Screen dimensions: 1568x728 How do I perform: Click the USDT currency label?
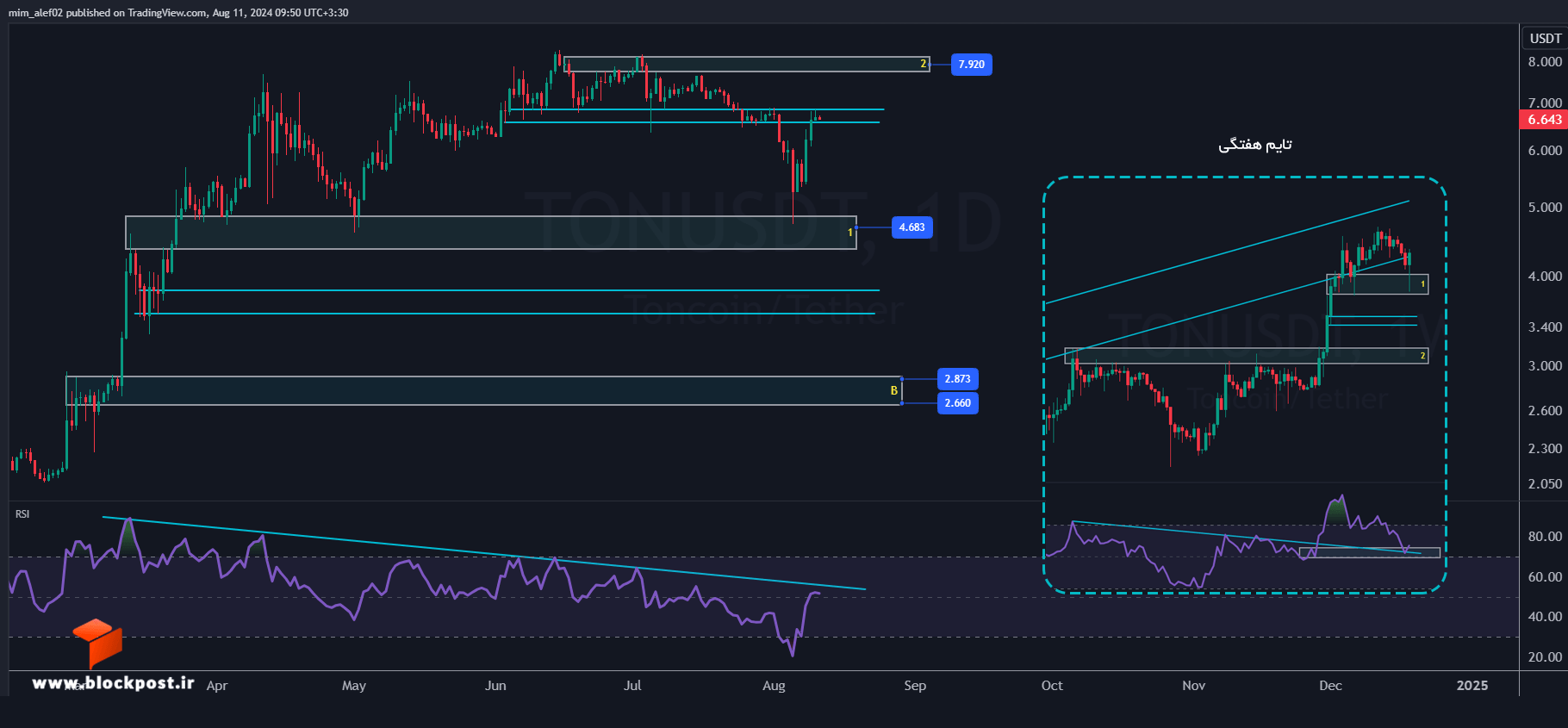[1545, 38]
